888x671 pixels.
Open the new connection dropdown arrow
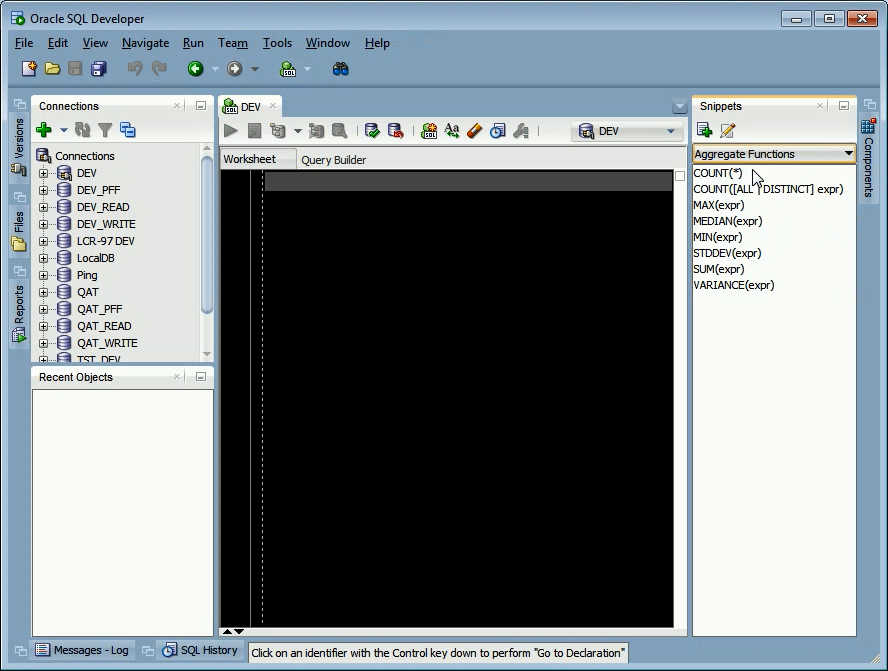tap(63, 130)
